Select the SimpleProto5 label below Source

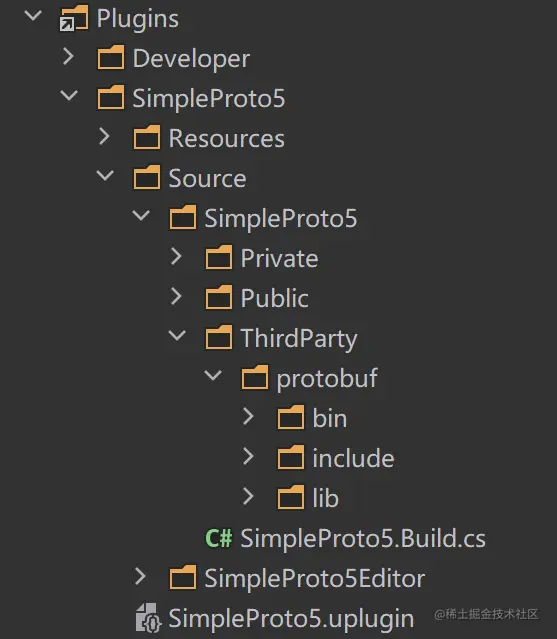(280, 218)
